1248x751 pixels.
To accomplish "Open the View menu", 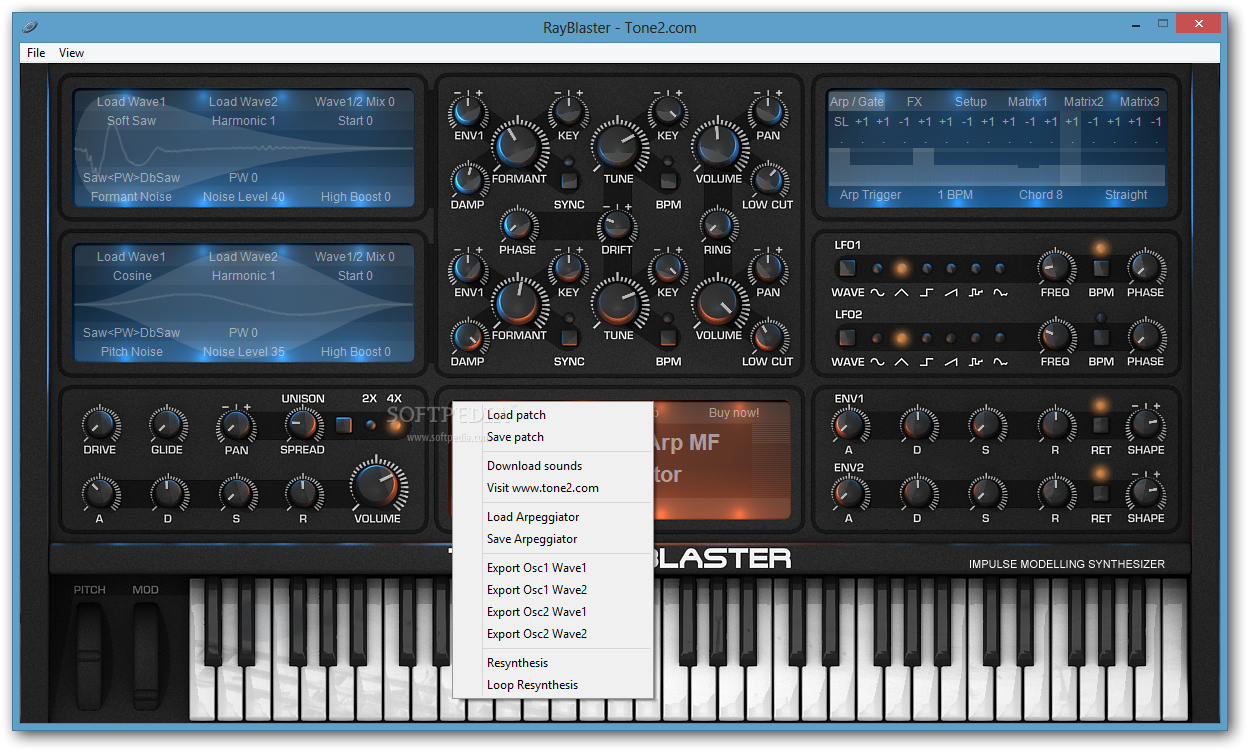I will (x=71, y=53).
